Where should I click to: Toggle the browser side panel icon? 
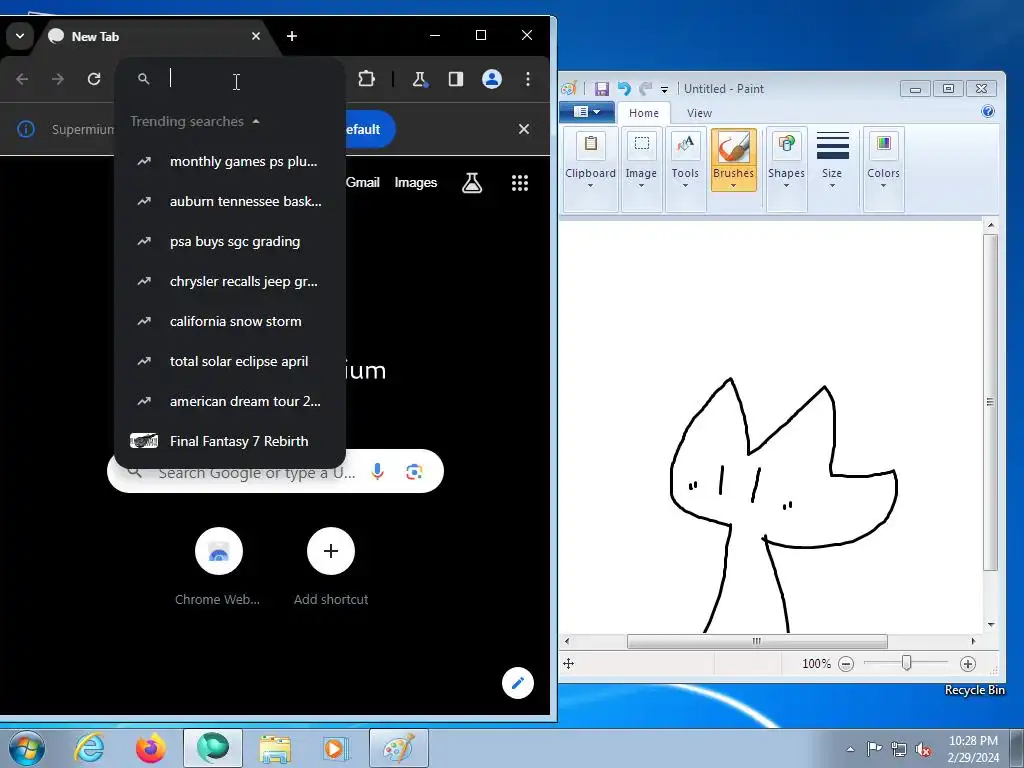pos(456,79)
